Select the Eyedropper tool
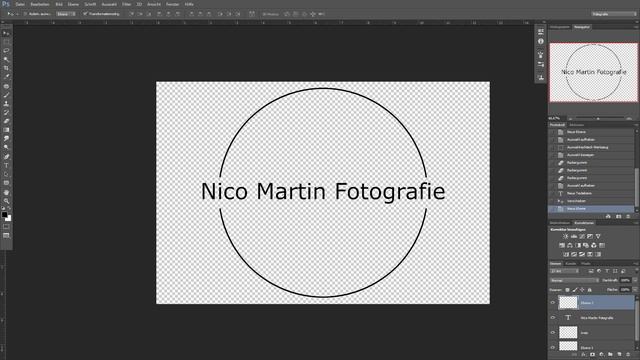The width and height of the screenshot is (640, 360). pyautogui.click(x=6, y=77)
